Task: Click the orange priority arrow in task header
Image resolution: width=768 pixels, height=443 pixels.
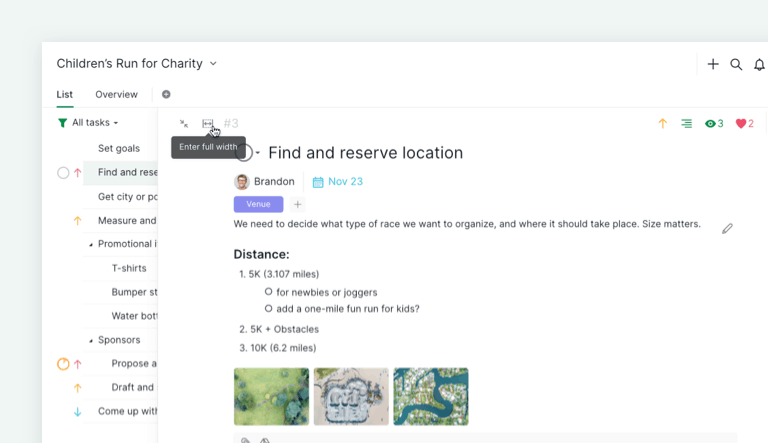Action: click(x=663, y=123)
